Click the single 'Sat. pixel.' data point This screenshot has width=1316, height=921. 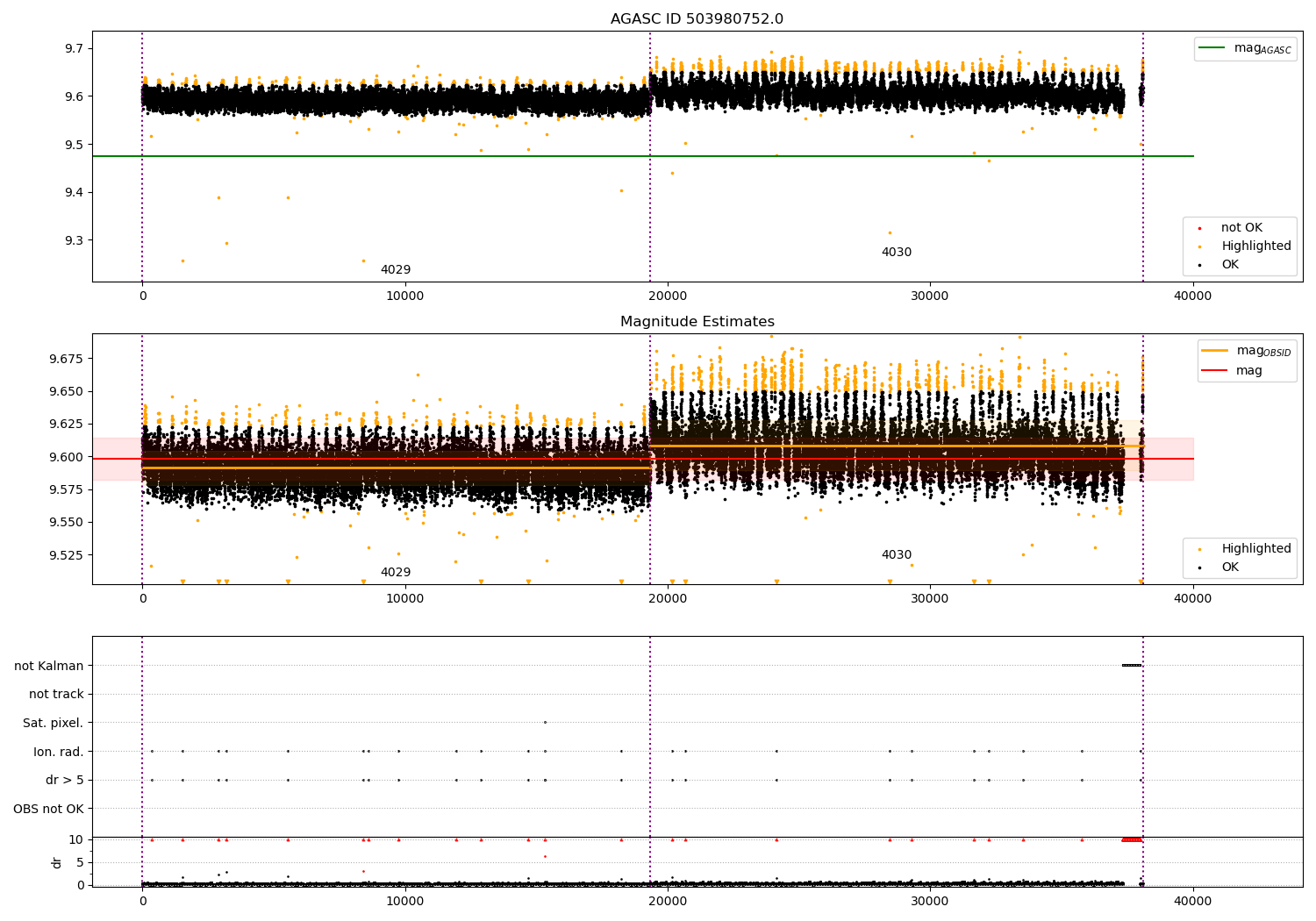click(545, 723)
